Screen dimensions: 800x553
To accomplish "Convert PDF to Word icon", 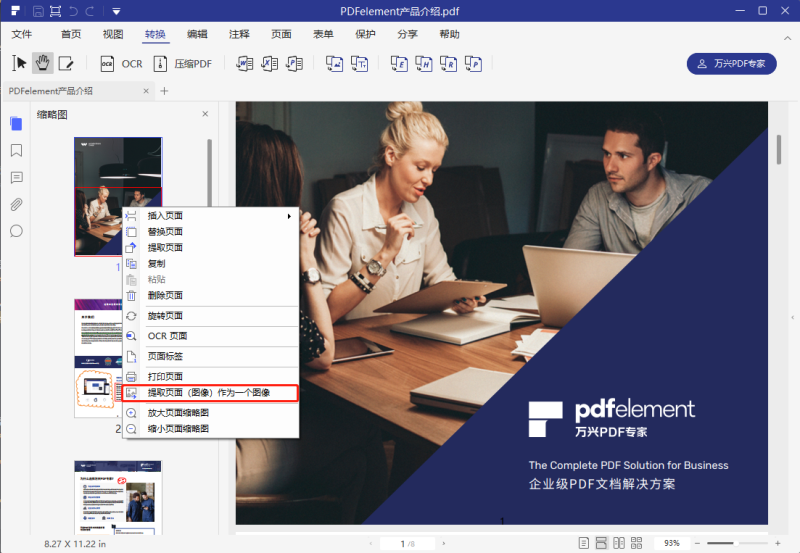I will point(244,64).
